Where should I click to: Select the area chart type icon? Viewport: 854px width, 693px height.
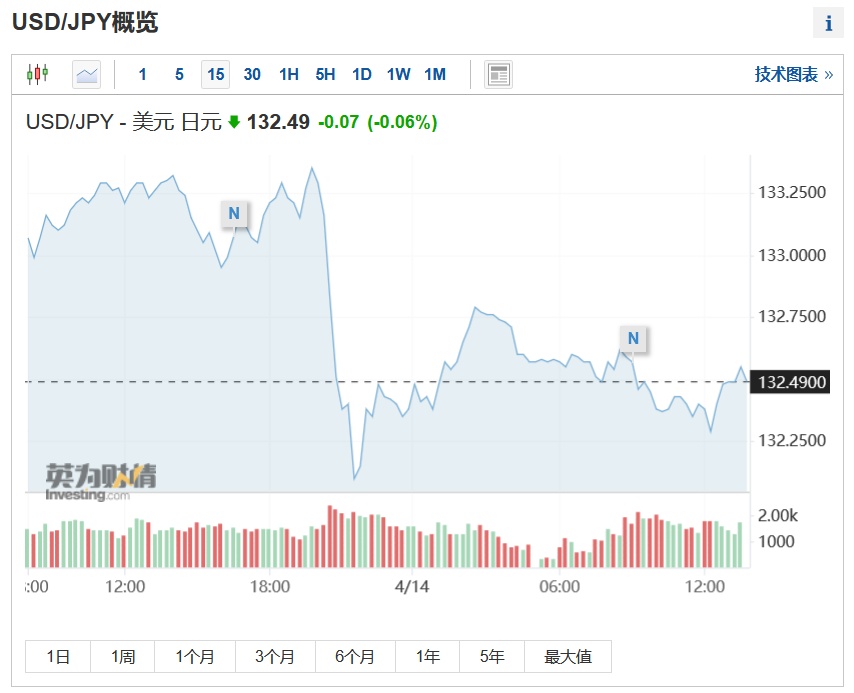pos(87,74)
